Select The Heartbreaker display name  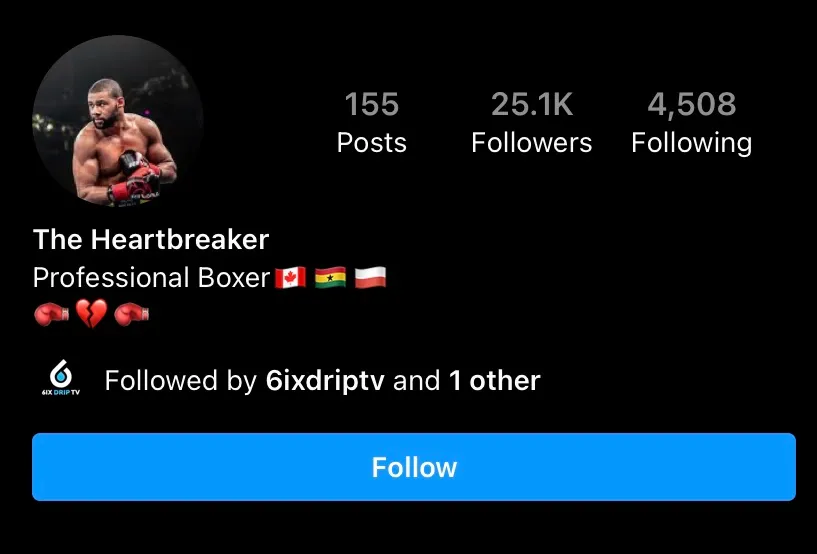151,240
